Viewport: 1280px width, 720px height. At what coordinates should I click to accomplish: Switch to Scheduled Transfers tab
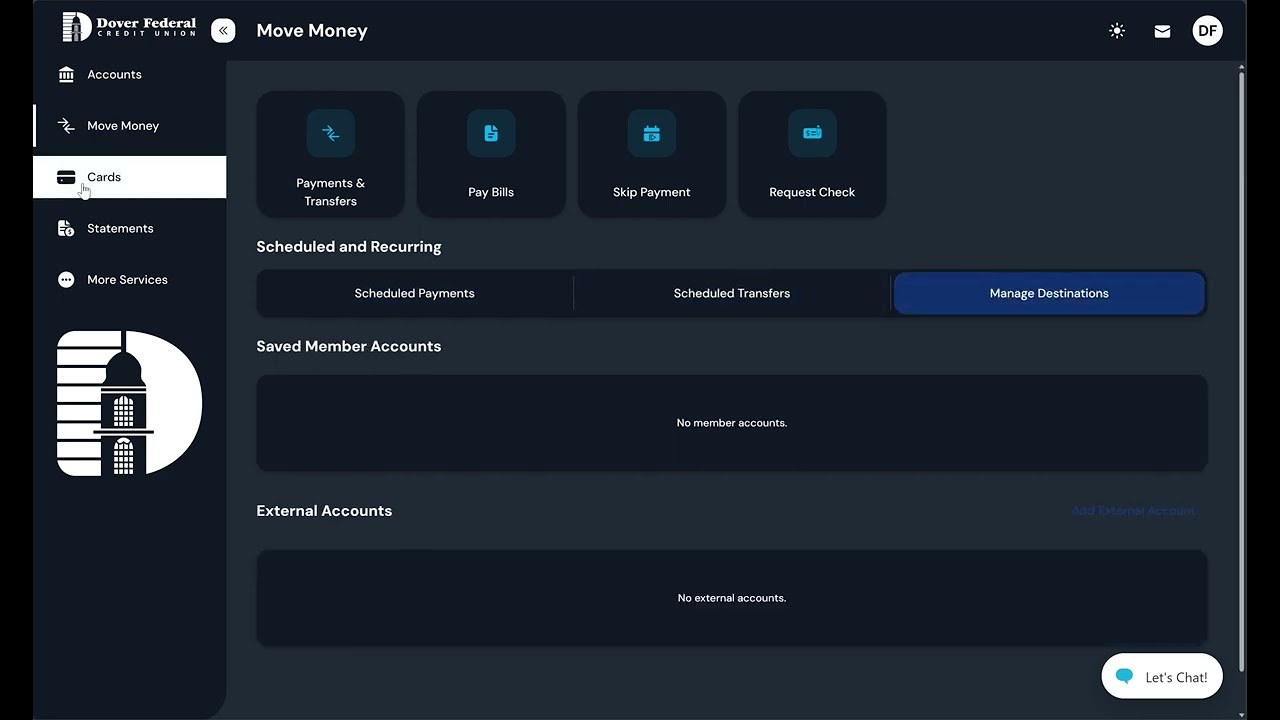tap(731, 294)
